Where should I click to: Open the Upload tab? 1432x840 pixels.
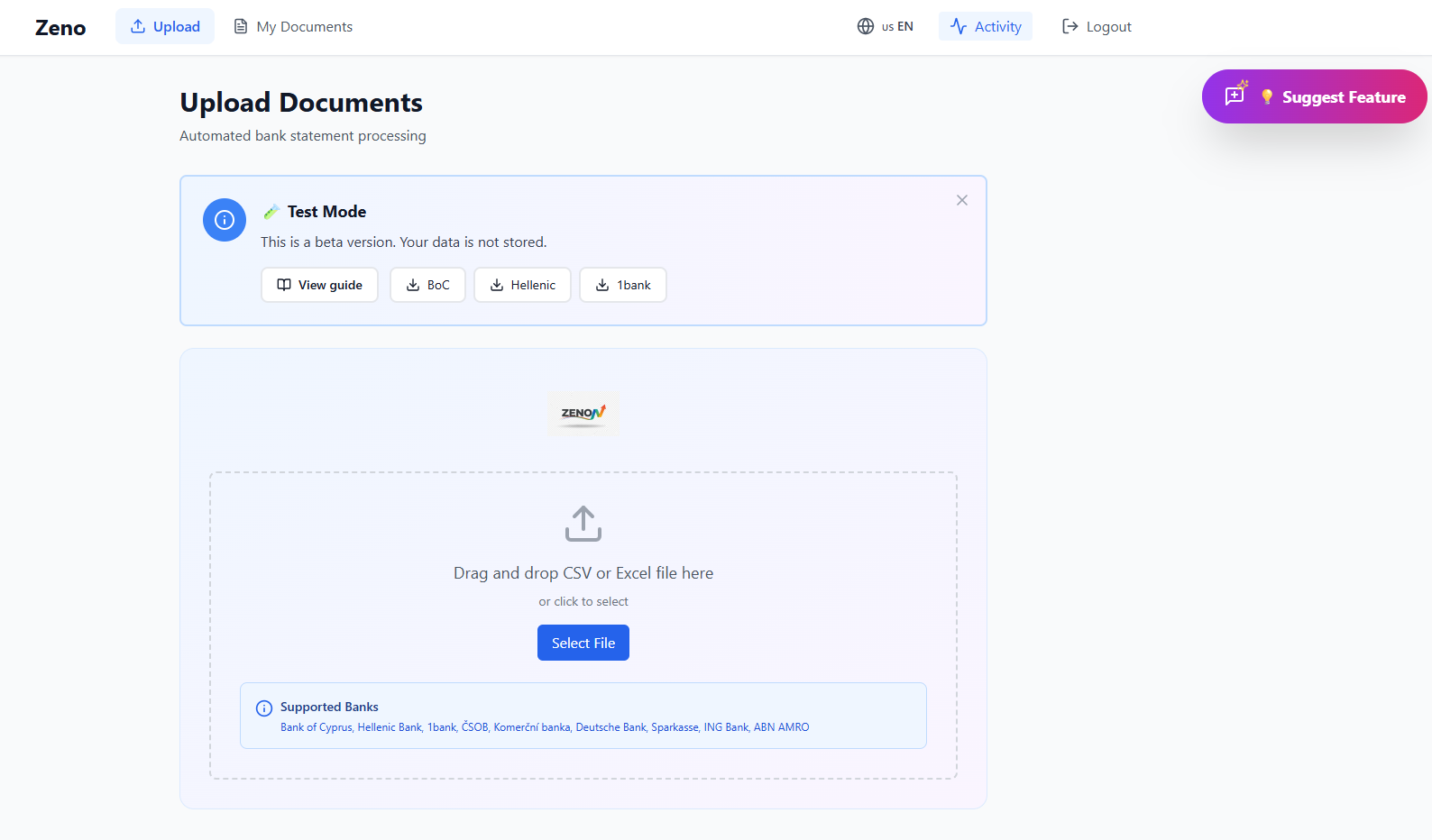165,26
